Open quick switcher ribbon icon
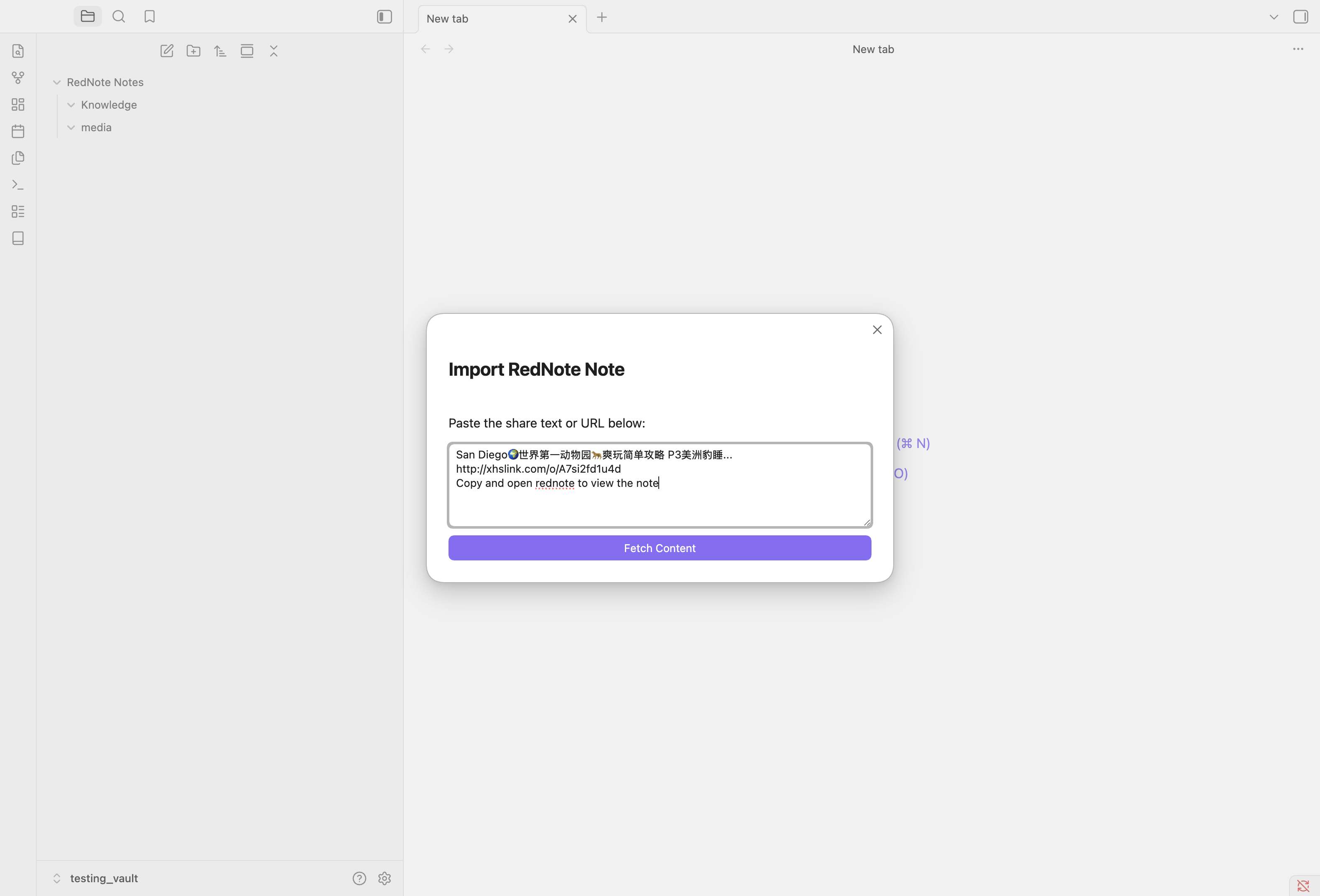 click(x=18, y=51)
